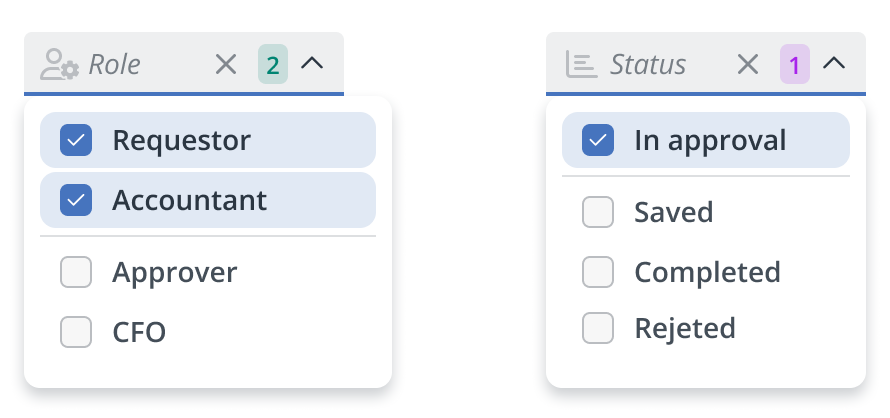
Task: Collapse the Status dropdown chevron
Action: click(x=834, y=64)
